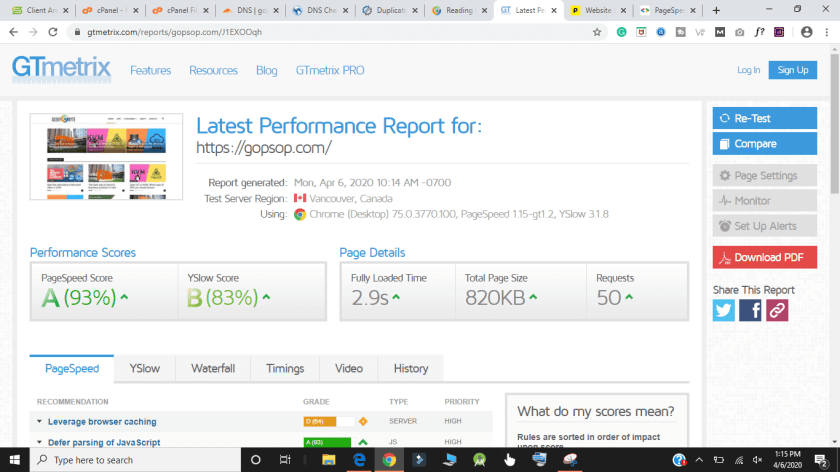Click the Monitor button
Viewport: 840px width, 472px height.
[764, 200]
